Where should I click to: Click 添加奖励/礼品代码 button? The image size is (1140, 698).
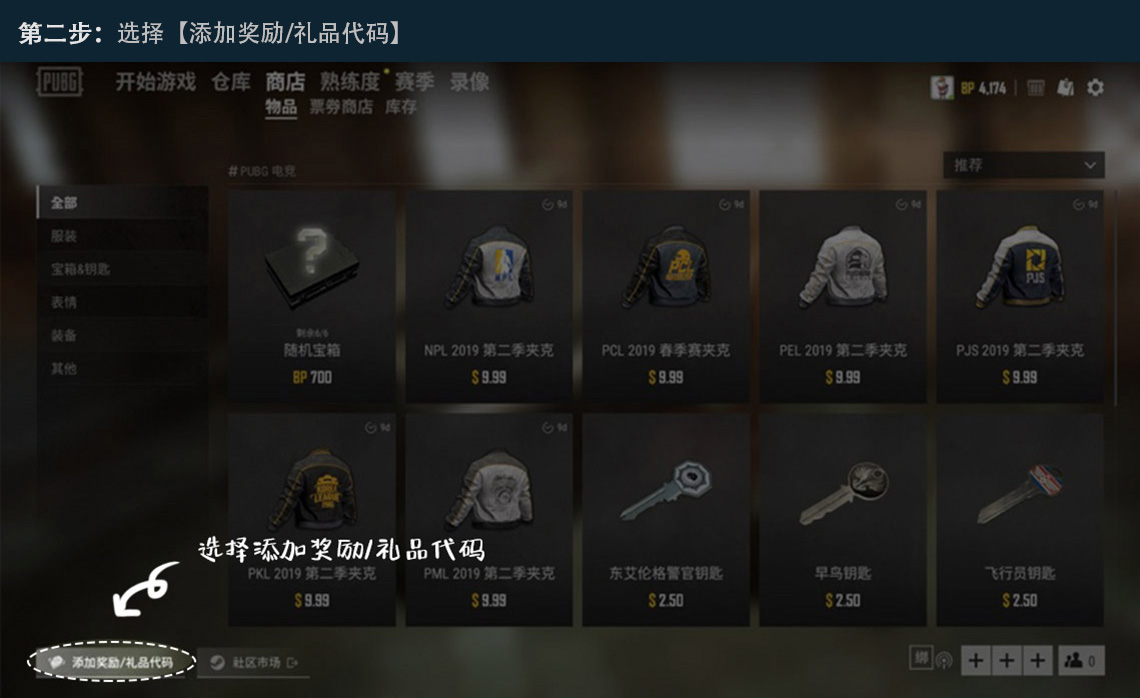111,662
